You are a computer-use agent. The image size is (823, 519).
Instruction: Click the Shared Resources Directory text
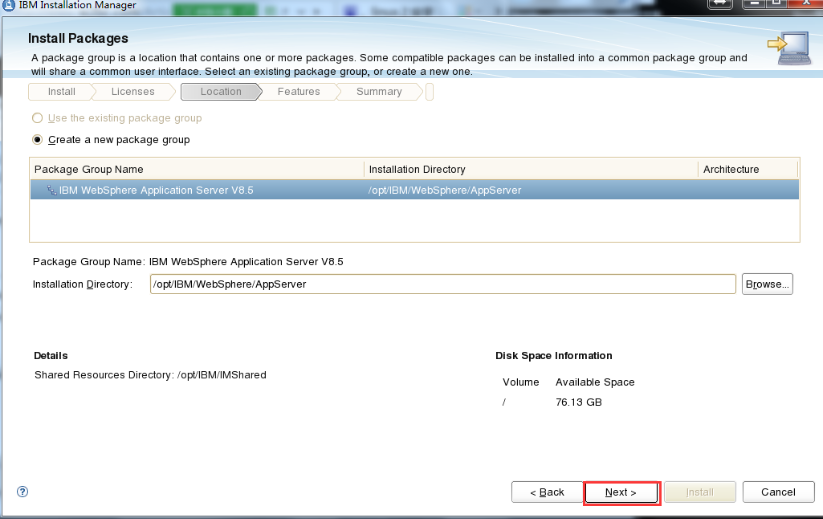150,375
